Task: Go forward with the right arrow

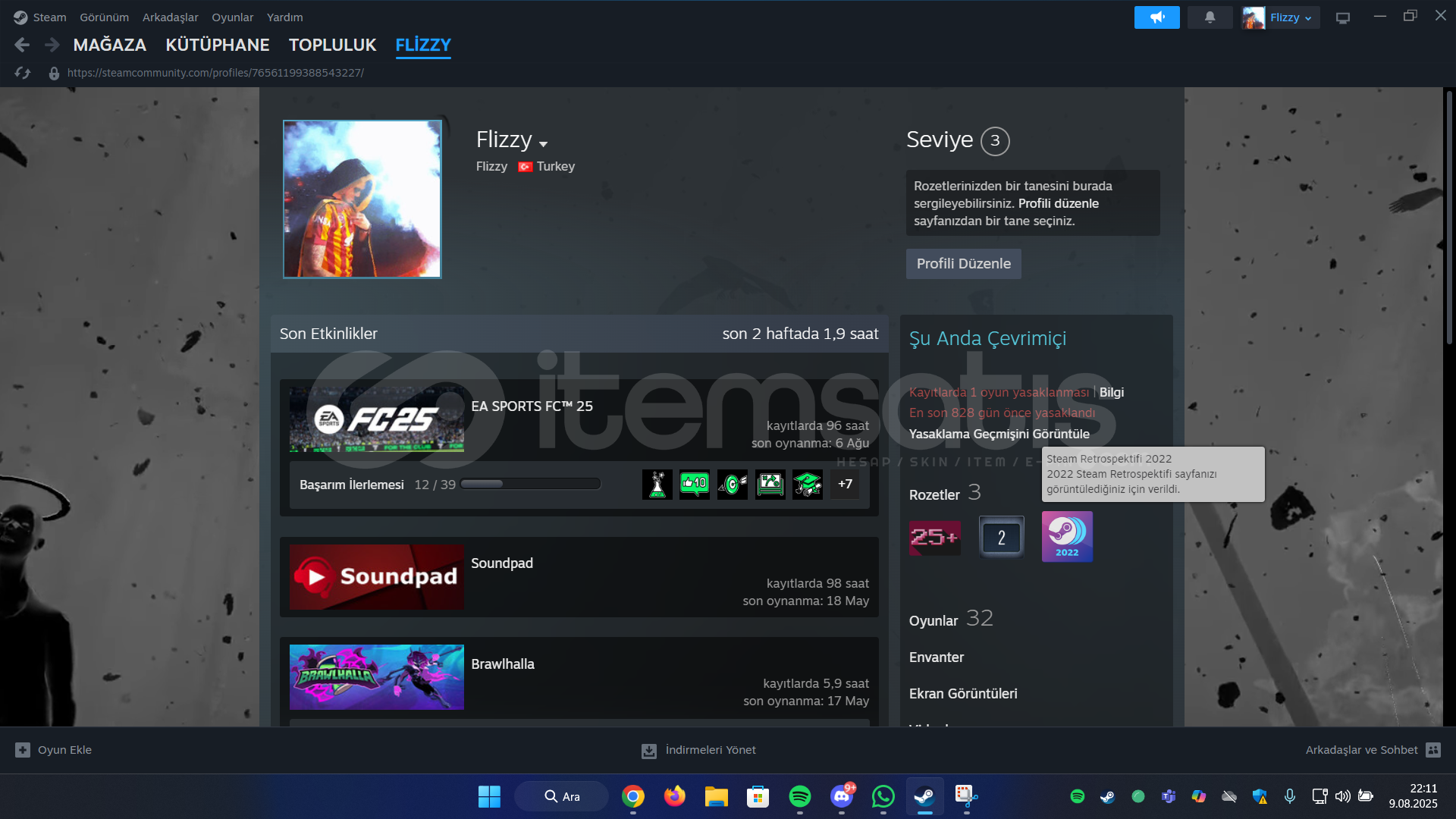Action: click(52, 45)
